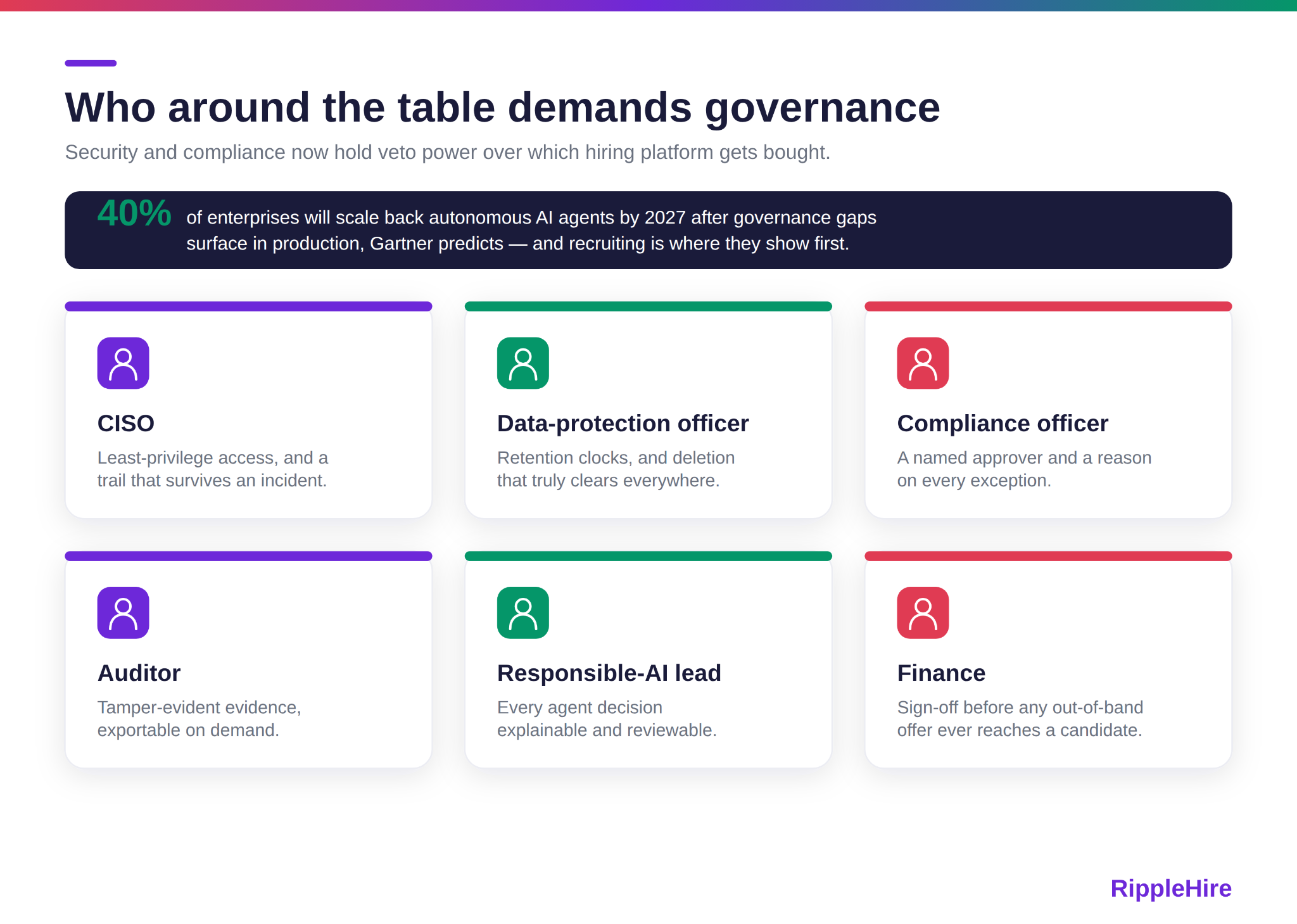Image resolution: width=1297 pixels, height=924 pixels.
Task: Click 'Every agent decision' description text
Action: (x=607, y=718)
